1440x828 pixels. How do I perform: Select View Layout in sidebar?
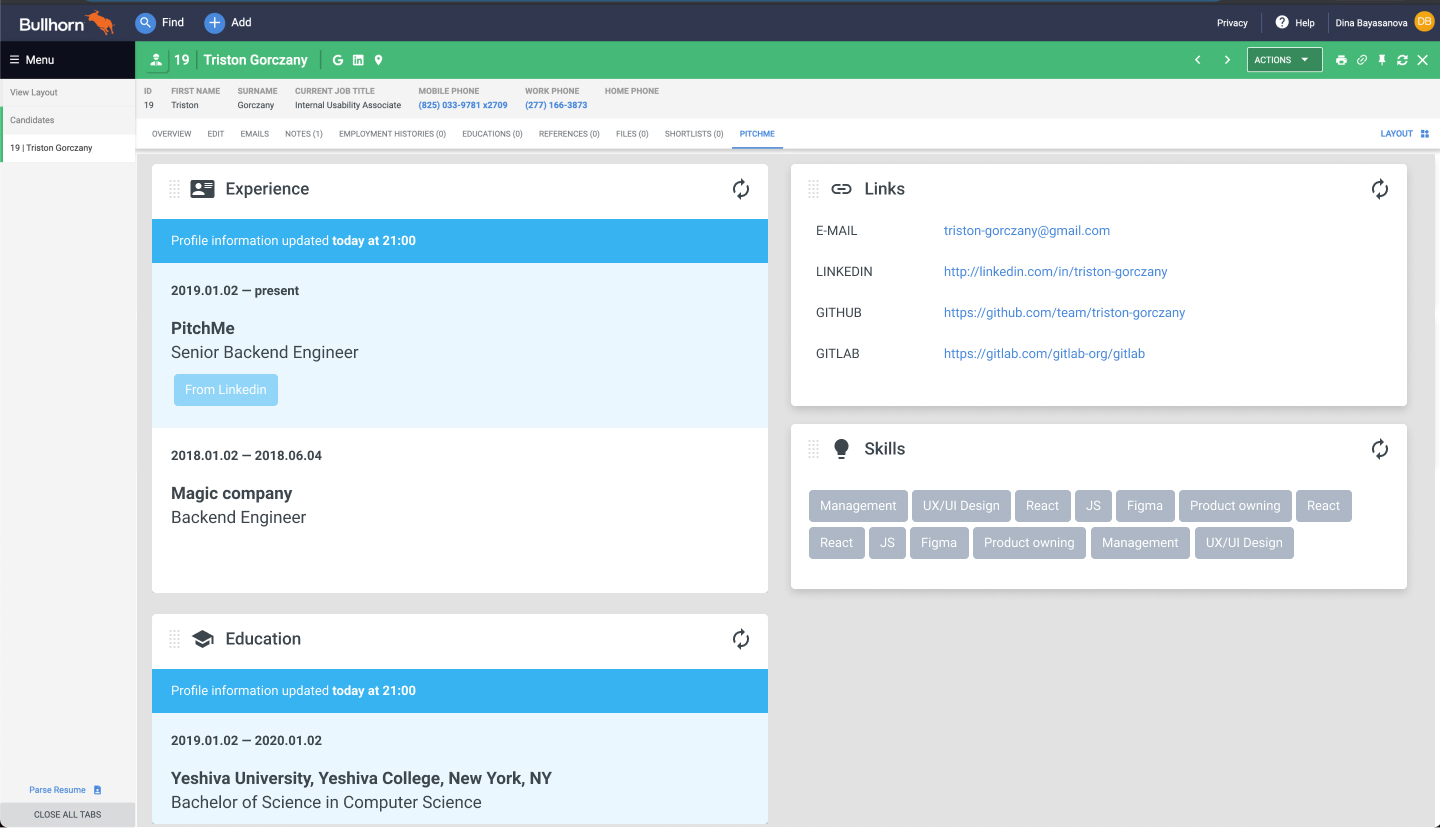pyautogui.click(x=34, y=92)
